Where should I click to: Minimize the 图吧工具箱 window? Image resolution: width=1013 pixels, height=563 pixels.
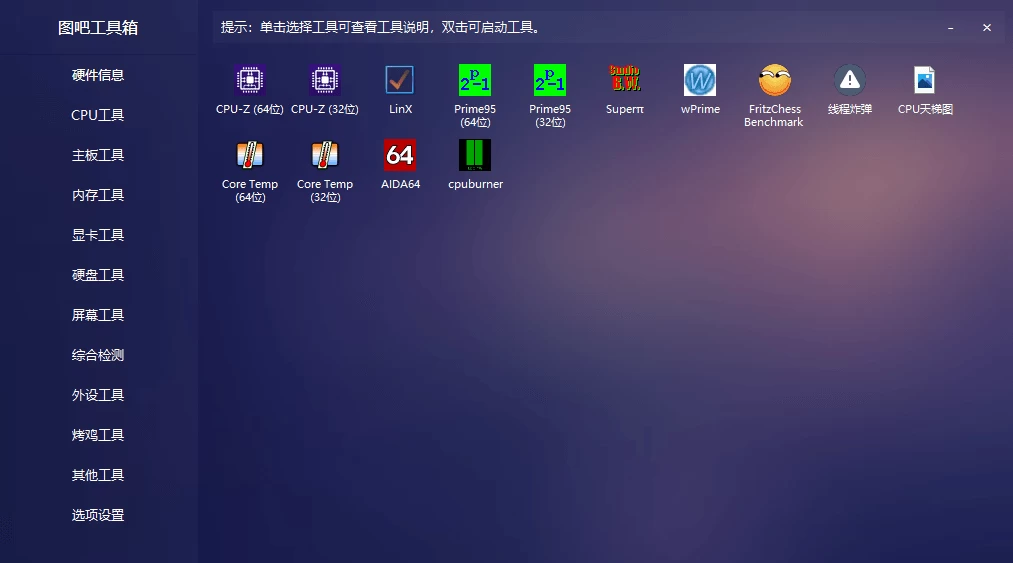(x=950, y=28)
